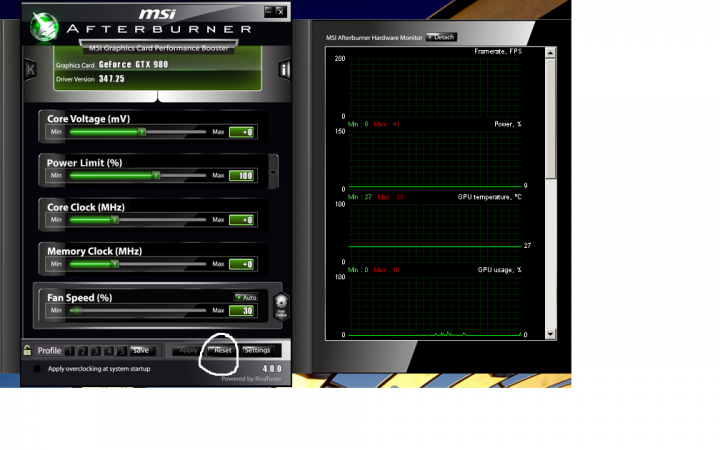Screen dimensions: 720x450
Task: Click the MSI Afterburner Hardware Monitor title
Action: point(374,38)
